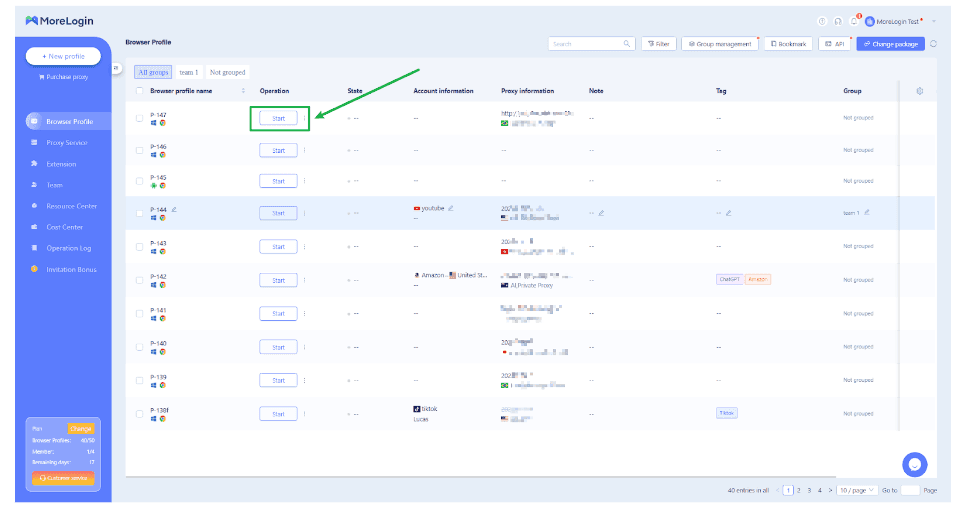
Task: Open the Proxy Service sidebar item
Action: pyautogui.click(x=67, y=143)
